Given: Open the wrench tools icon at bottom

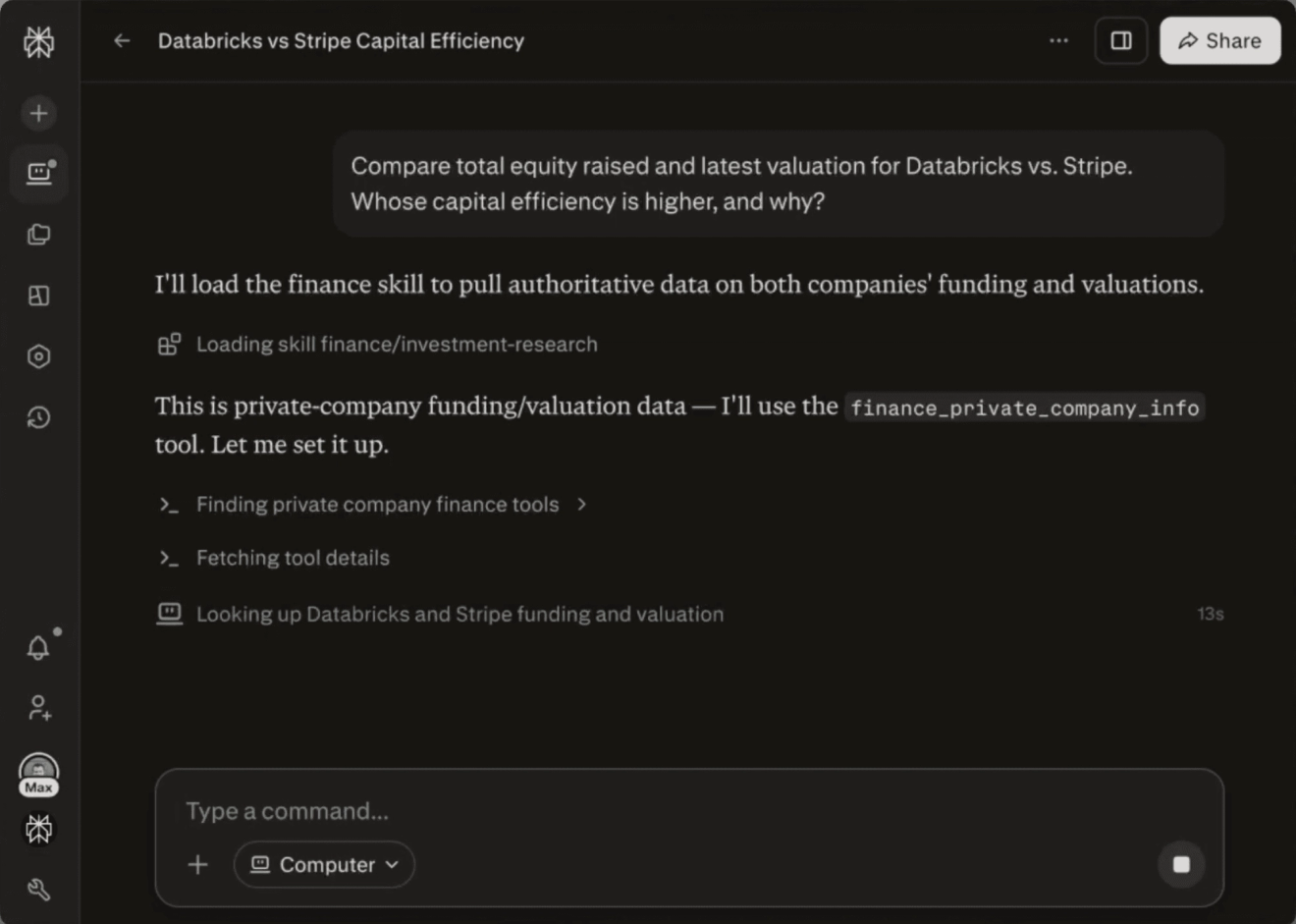Looking at the screenshot, I should [38, 890].
